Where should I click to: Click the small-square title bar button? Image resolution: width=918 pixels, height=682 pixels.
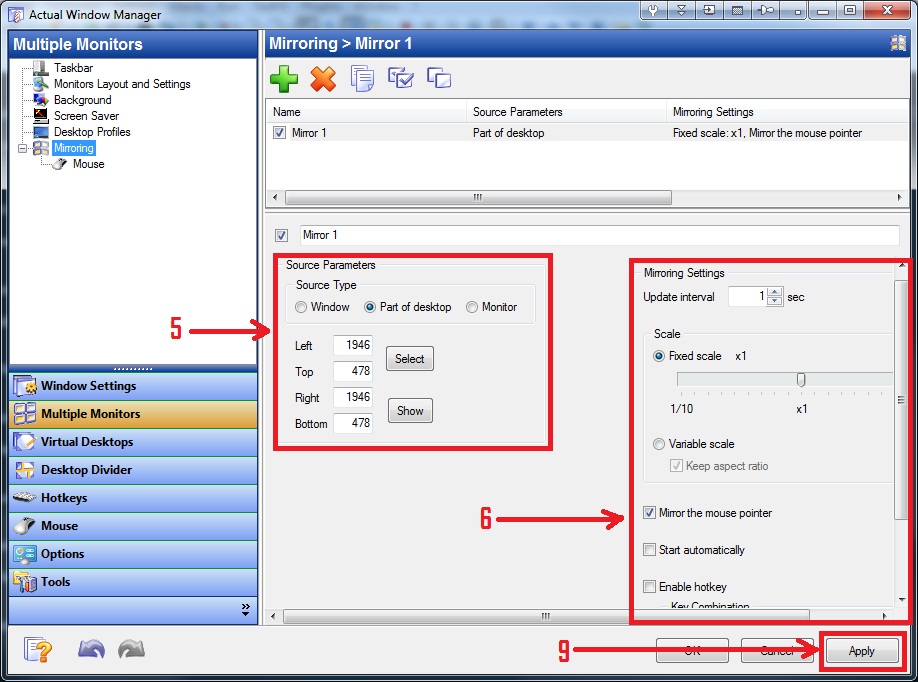click(795, 11)
